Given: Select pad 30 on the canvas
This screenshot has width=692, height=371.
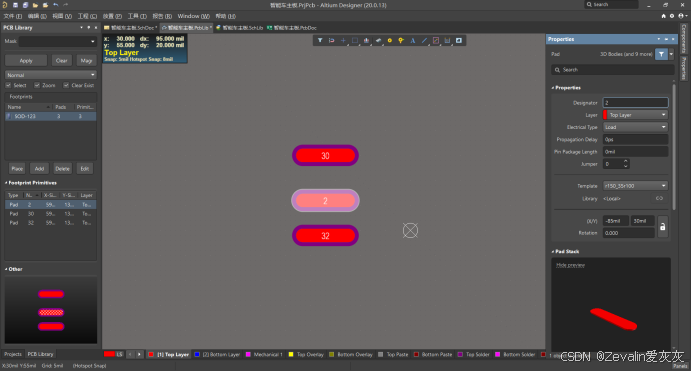Looking at the screenshot, I should pos(325,155).
